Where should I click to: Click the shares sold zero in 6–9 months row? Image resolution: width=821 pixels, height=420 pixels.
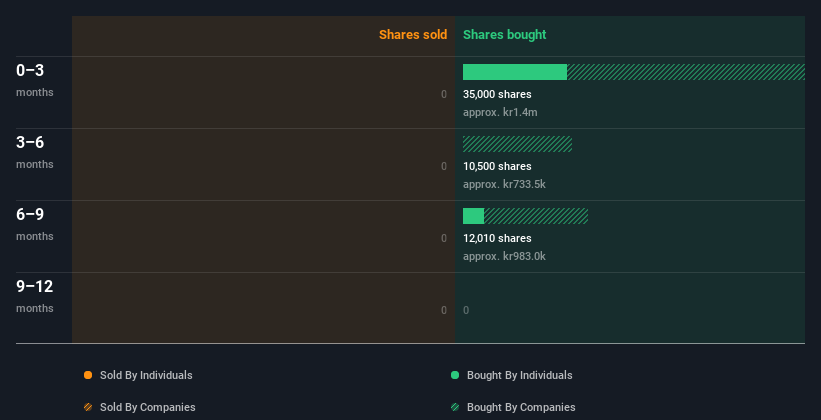pyautogui.click(x=444, y=238)
